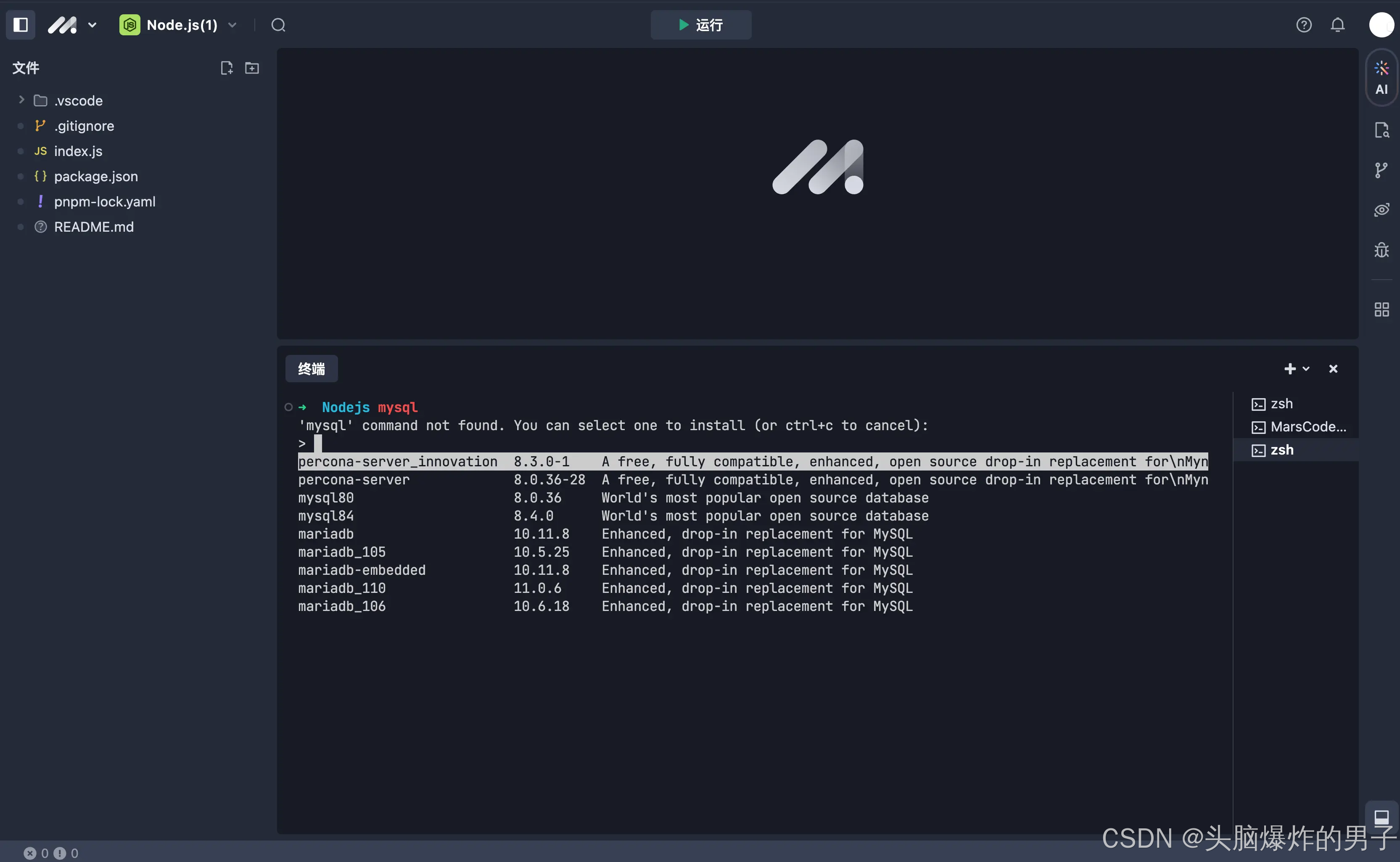Switch to the MarsCode terminal session
Image resolution: width=1400 pixels, height=862 pixels.
pyautogui.click(x=1300, y=427)
